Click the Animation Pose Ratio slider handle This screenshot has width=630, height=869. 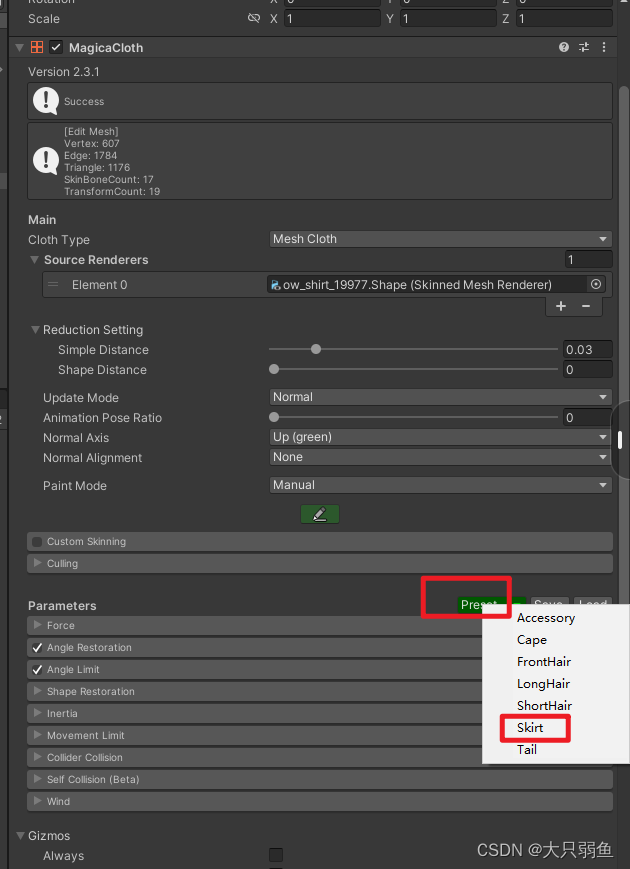tap(274, 417)
